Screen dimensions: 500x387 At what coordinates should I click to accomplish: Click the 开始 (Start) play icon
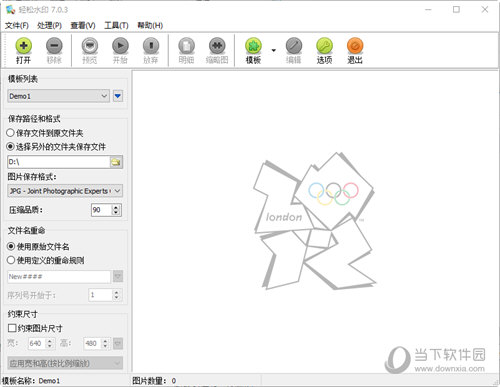(120, 45)
